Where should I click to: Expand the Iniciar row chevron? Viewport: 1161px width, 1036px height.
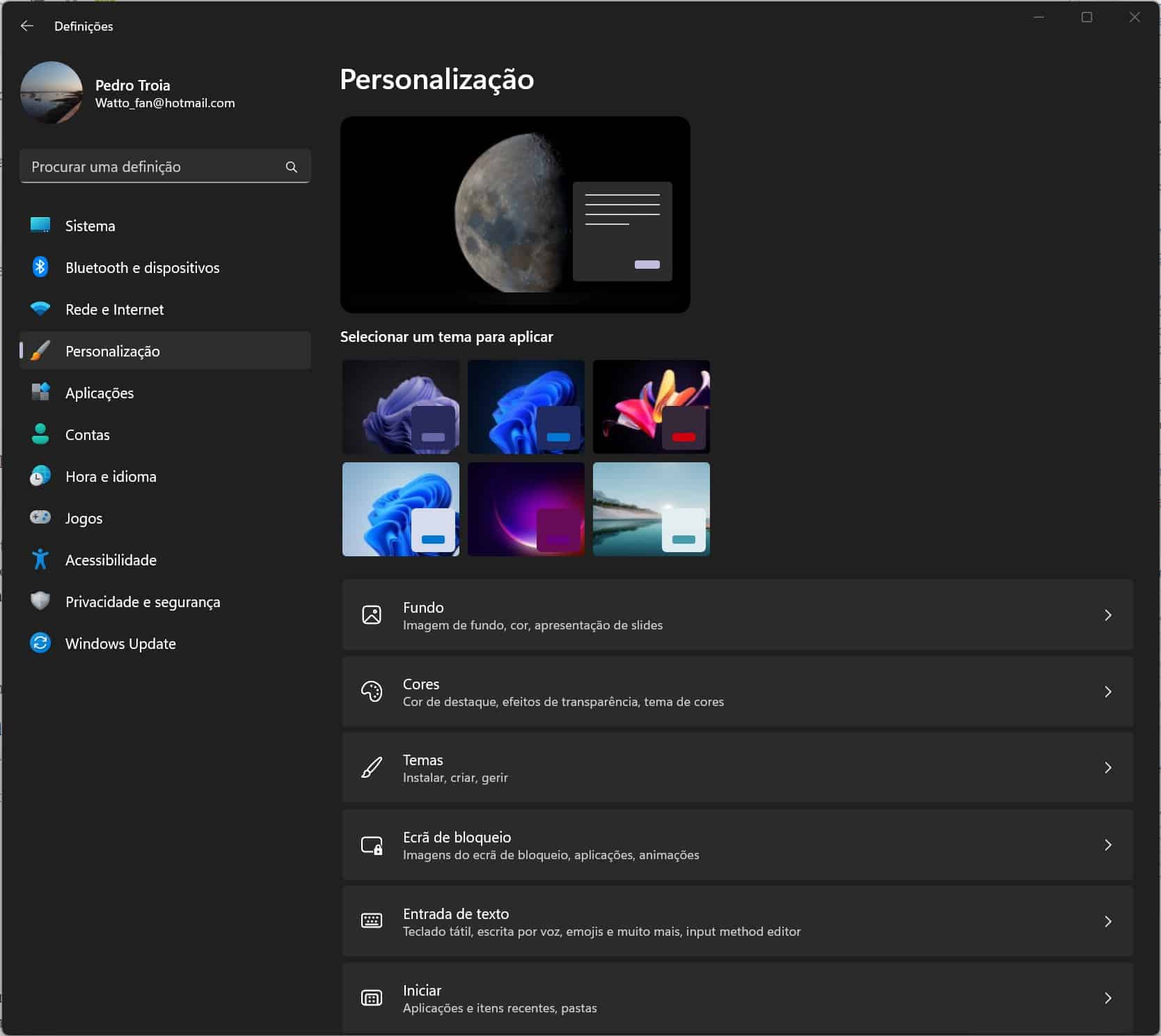point(1107,998)
